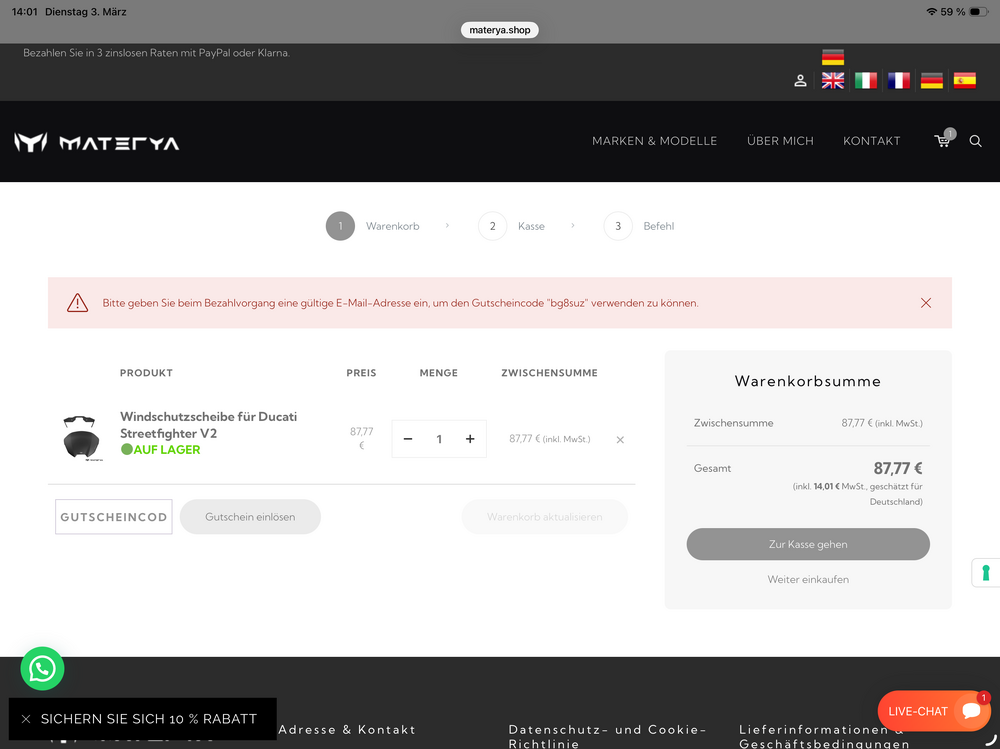
Task: Click 'Bezahlen Sie in 3 zinslosen Raten' text
Action: 156,53
